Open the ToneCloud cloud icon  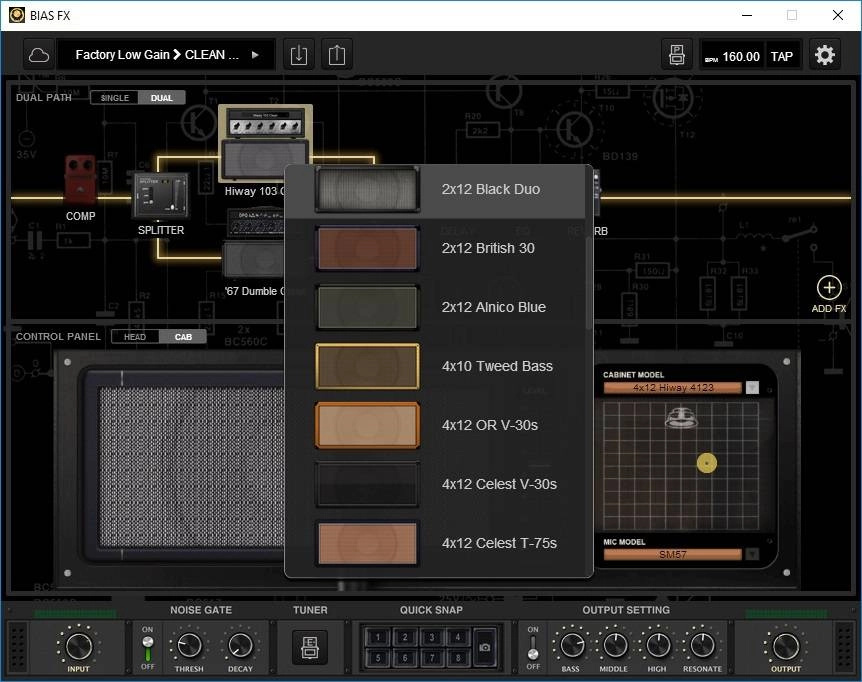point(39,55)
